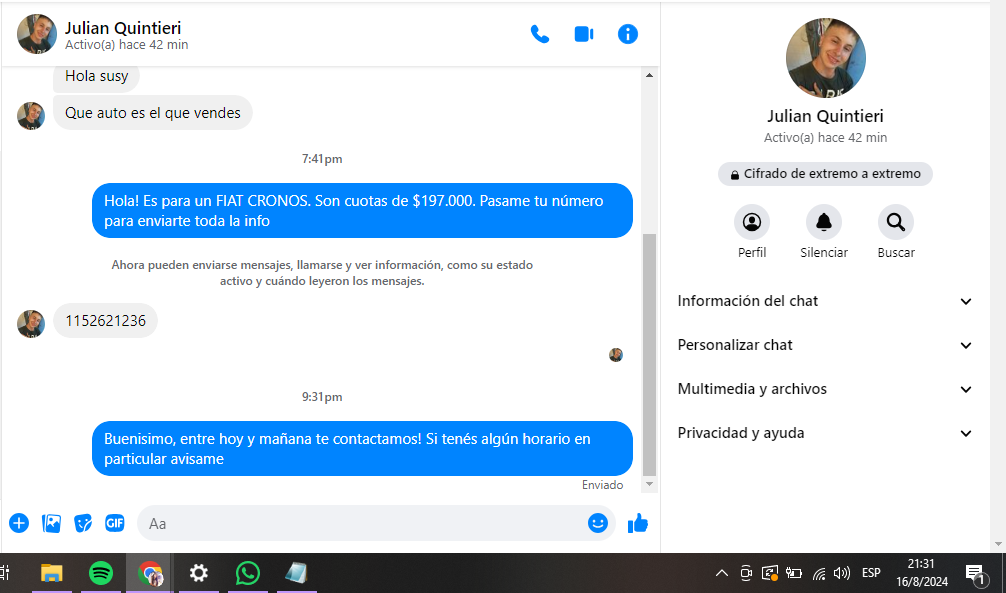Send a thumbs-up like

coord(638,524)
